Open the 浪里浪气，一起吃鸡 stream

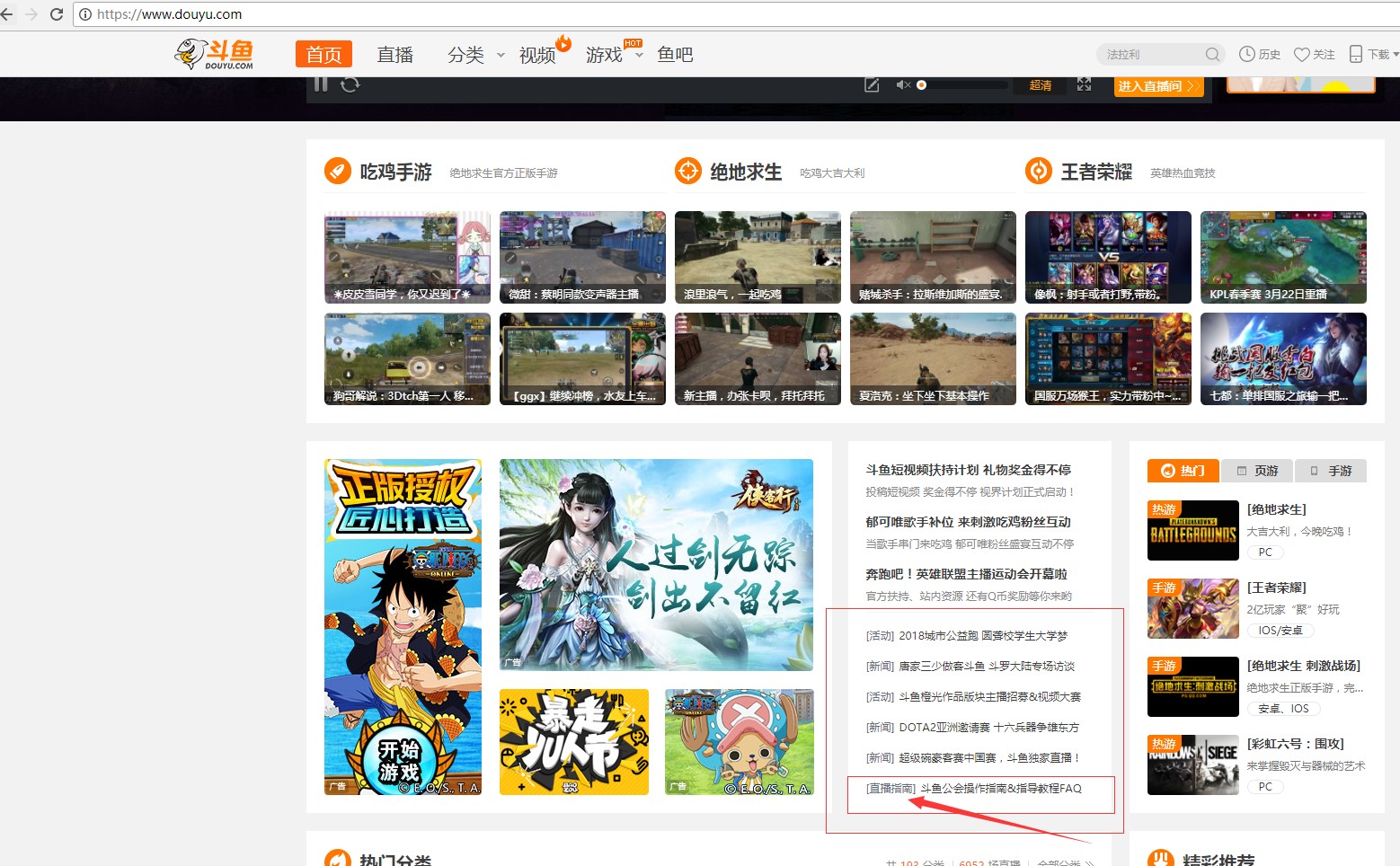pyautogui.click(x=758, y=257)
